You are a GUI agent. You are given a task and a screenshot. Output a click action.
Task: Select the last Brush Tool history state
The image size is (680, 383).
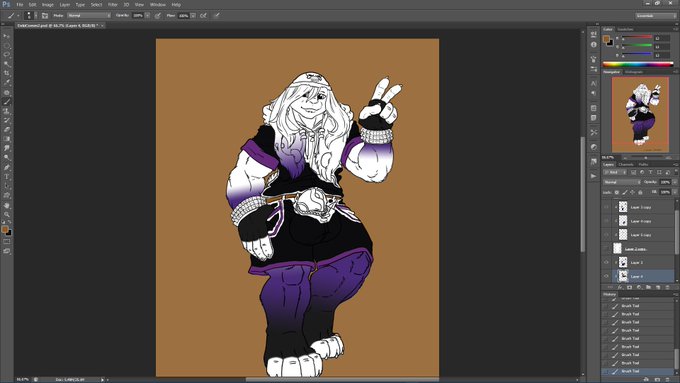(638, 371)
